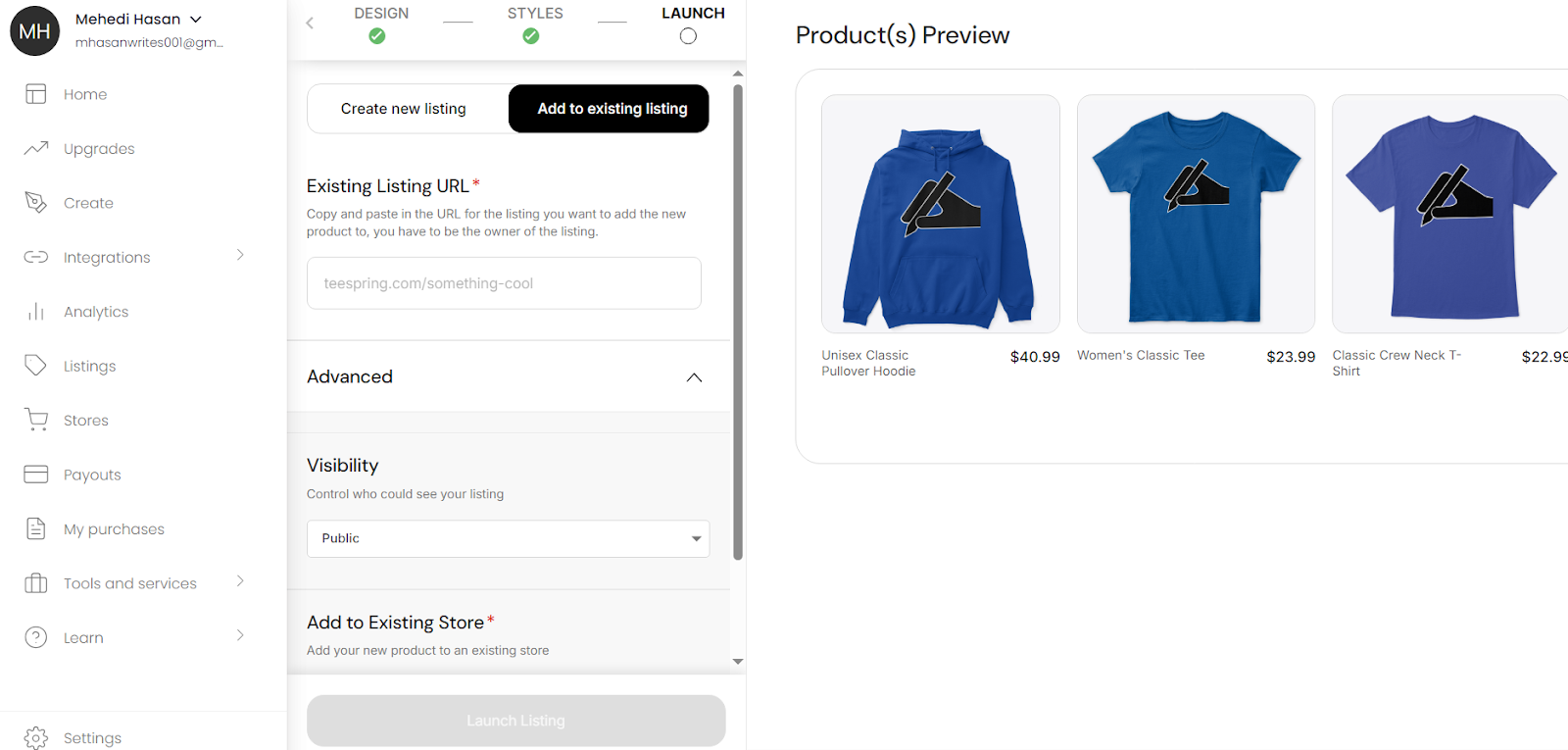The width and height of the screenshot is (1568, 750).
Task: Click the Upgrades trend-arrow icon
Action: coord(36,148)
